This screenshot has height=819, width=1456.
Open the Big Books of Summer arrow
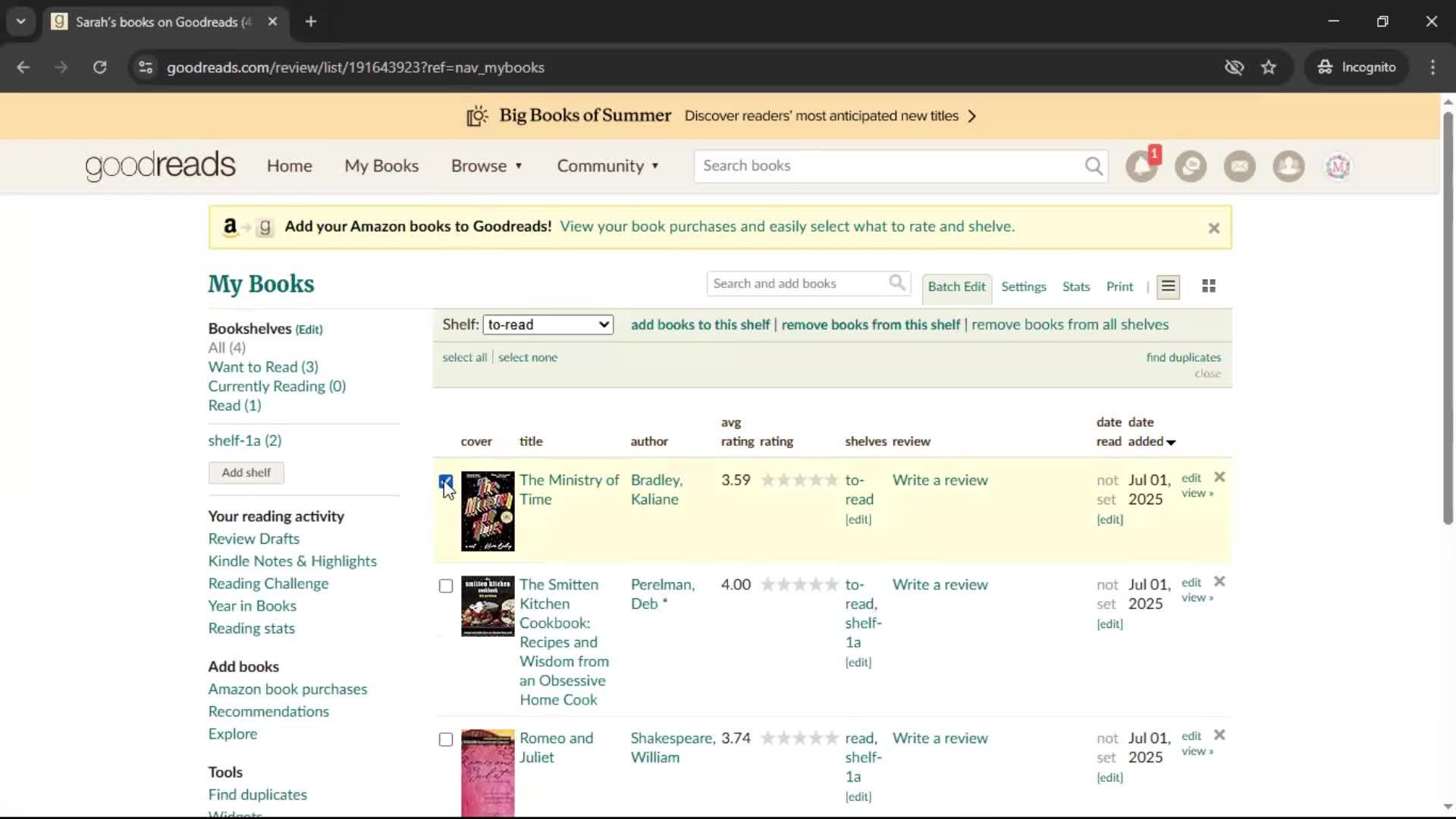click(973, 116)
